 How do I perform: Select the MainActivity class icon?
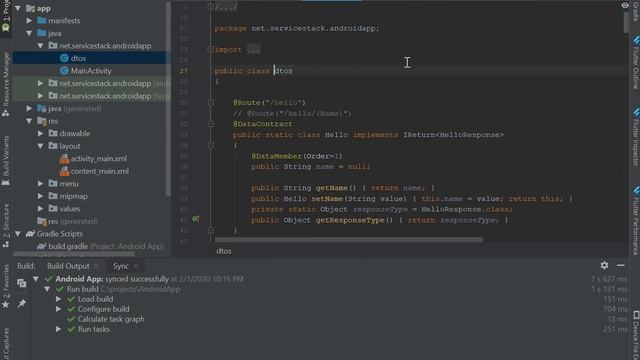64,71
